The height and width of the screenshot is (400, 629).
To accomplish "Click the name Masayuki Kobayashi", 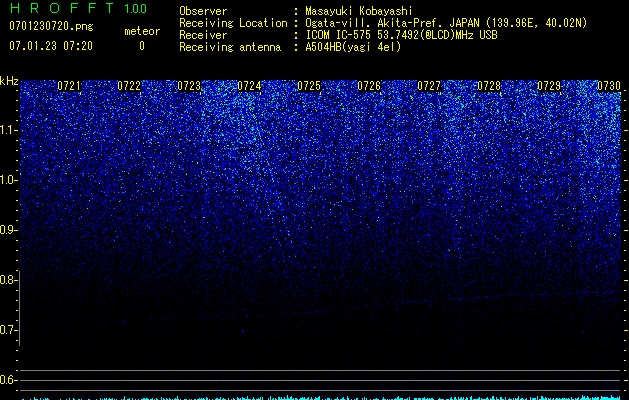I will click(x=359, y=11).
